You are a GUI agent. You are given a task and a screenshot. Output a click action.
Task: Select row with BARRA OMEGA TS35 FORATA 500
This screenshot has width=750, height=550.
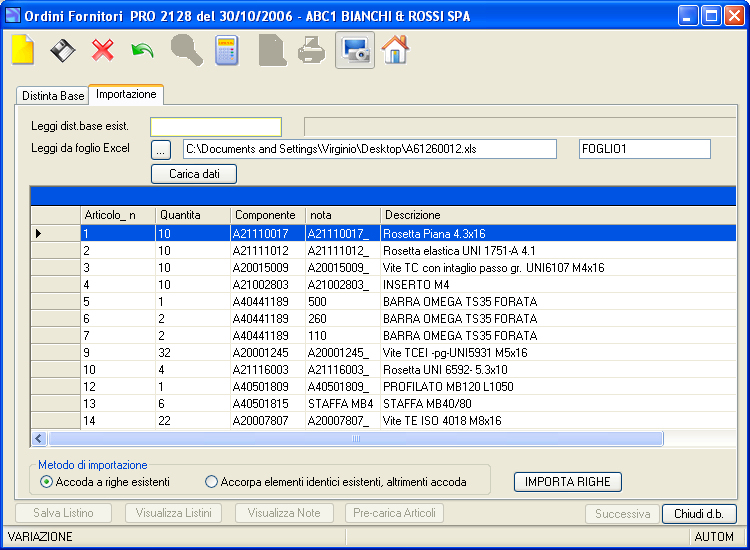383,302
